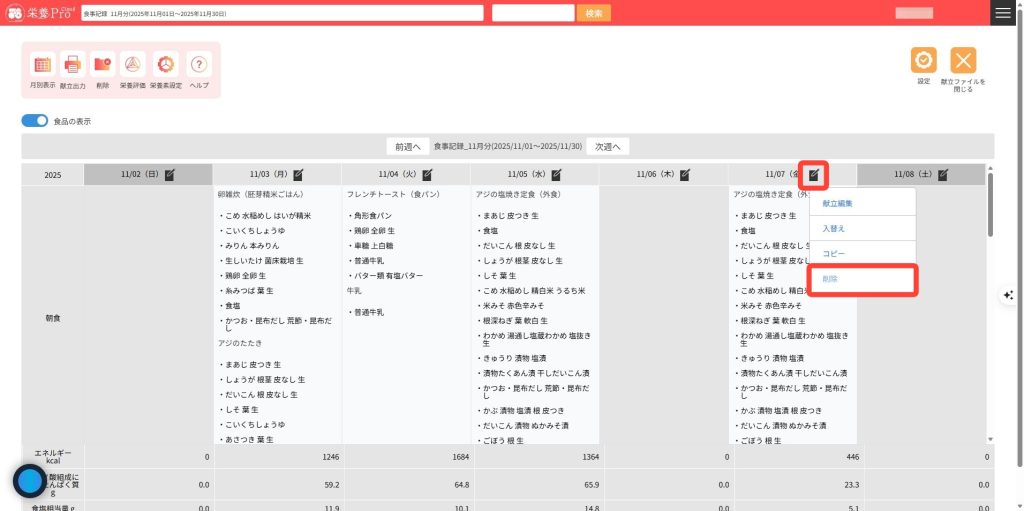Viewport: 1024px width, 511px height.
Task: Open edit menu for 11/05 (水)
Action: pos(556,175)
